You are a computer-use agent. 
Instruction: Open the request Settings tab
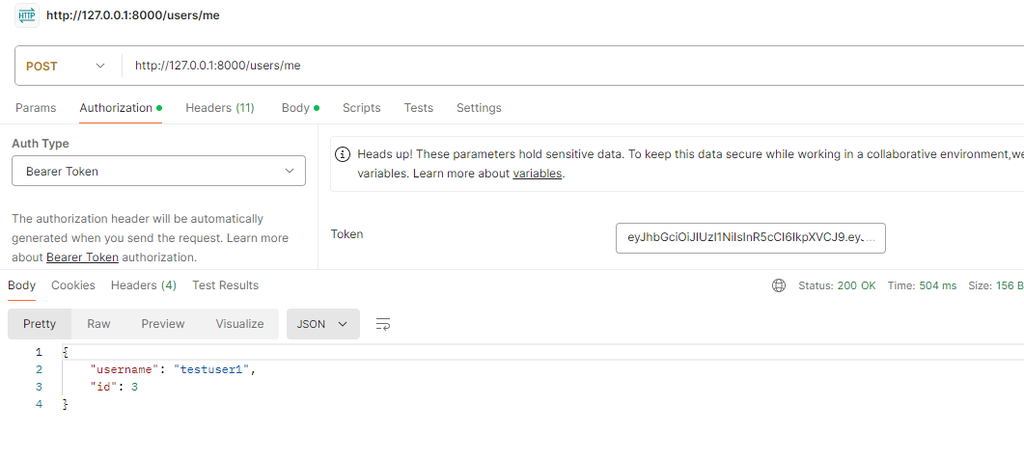[479, 108]
